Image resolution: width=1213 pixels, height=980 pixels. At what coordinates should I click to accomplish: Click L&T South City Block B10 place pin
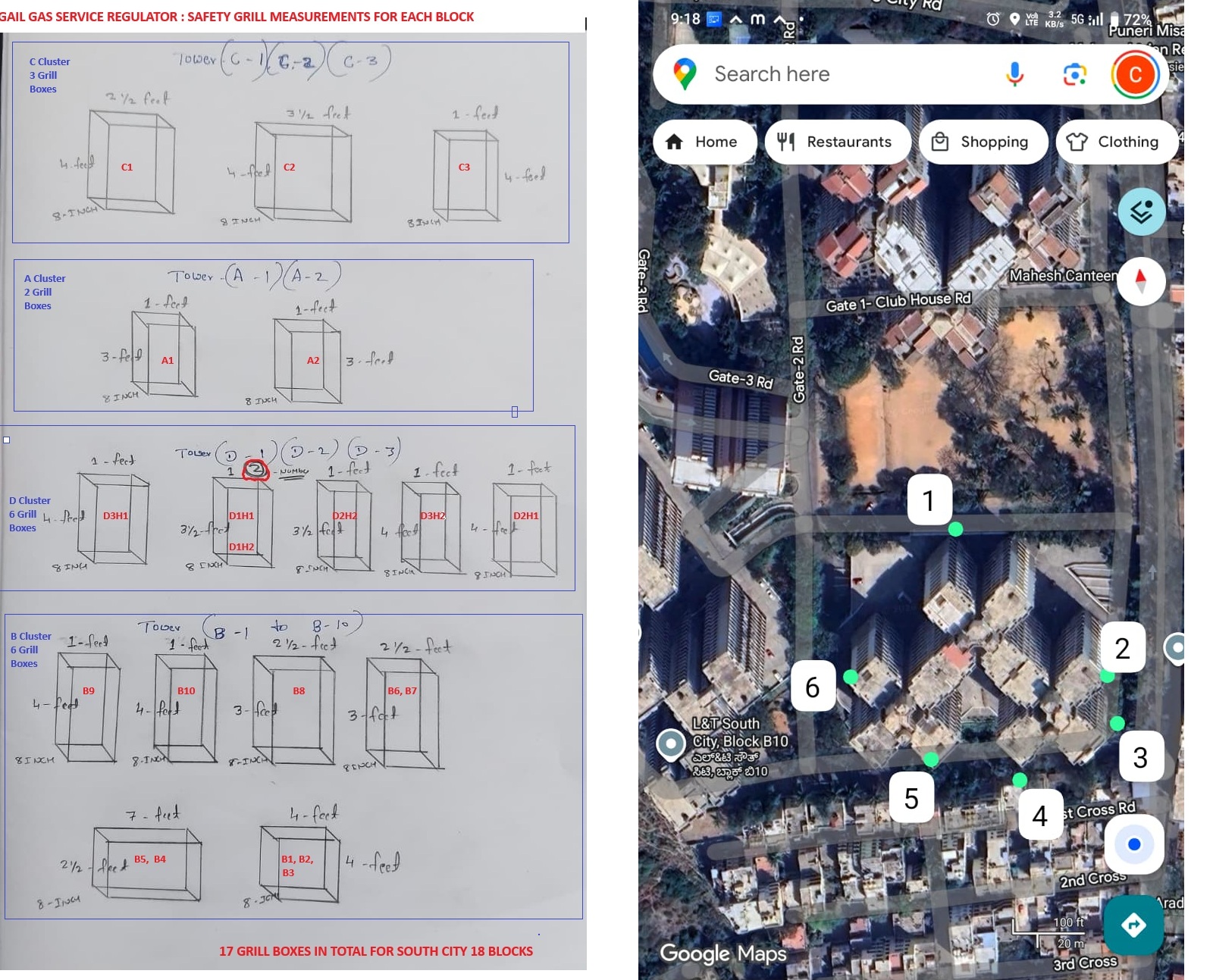pyautogui.click(x=671, y=744)
